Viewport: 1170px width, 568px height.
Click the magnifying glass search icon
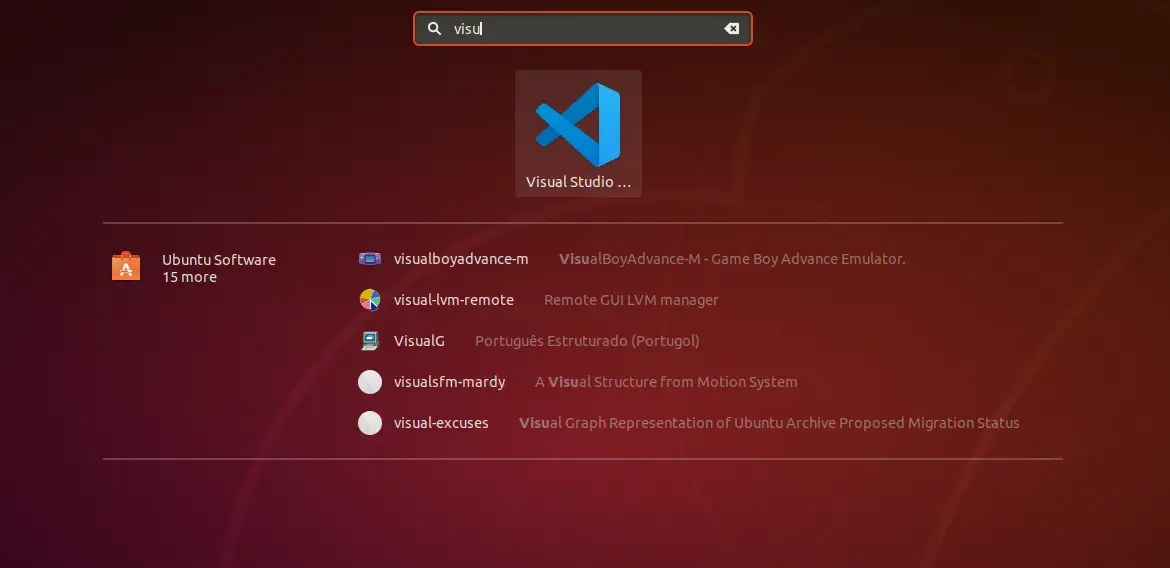(x=434, y=28)
